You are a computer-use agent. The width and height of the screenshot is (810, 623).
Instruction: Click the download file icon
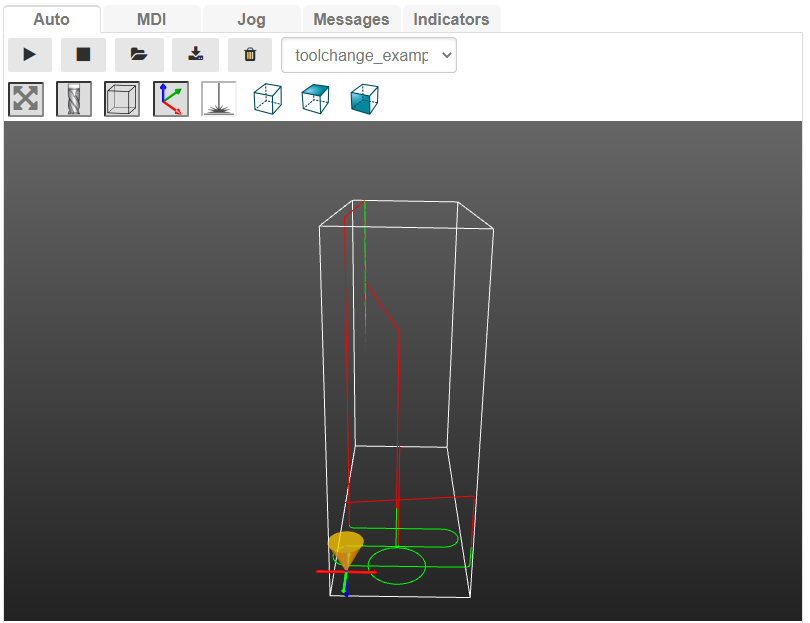coord(195,55)
